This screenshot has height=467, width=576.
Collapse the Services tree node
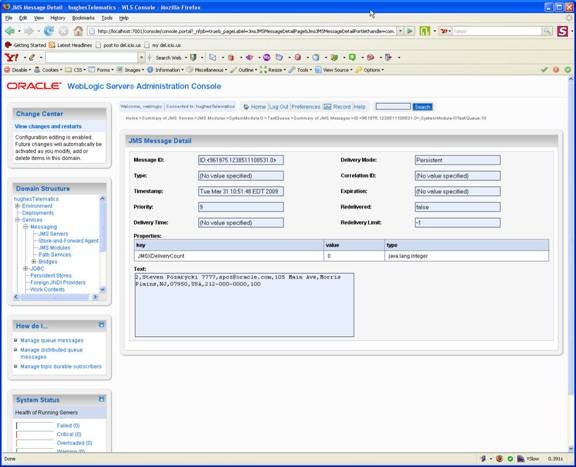17,220
